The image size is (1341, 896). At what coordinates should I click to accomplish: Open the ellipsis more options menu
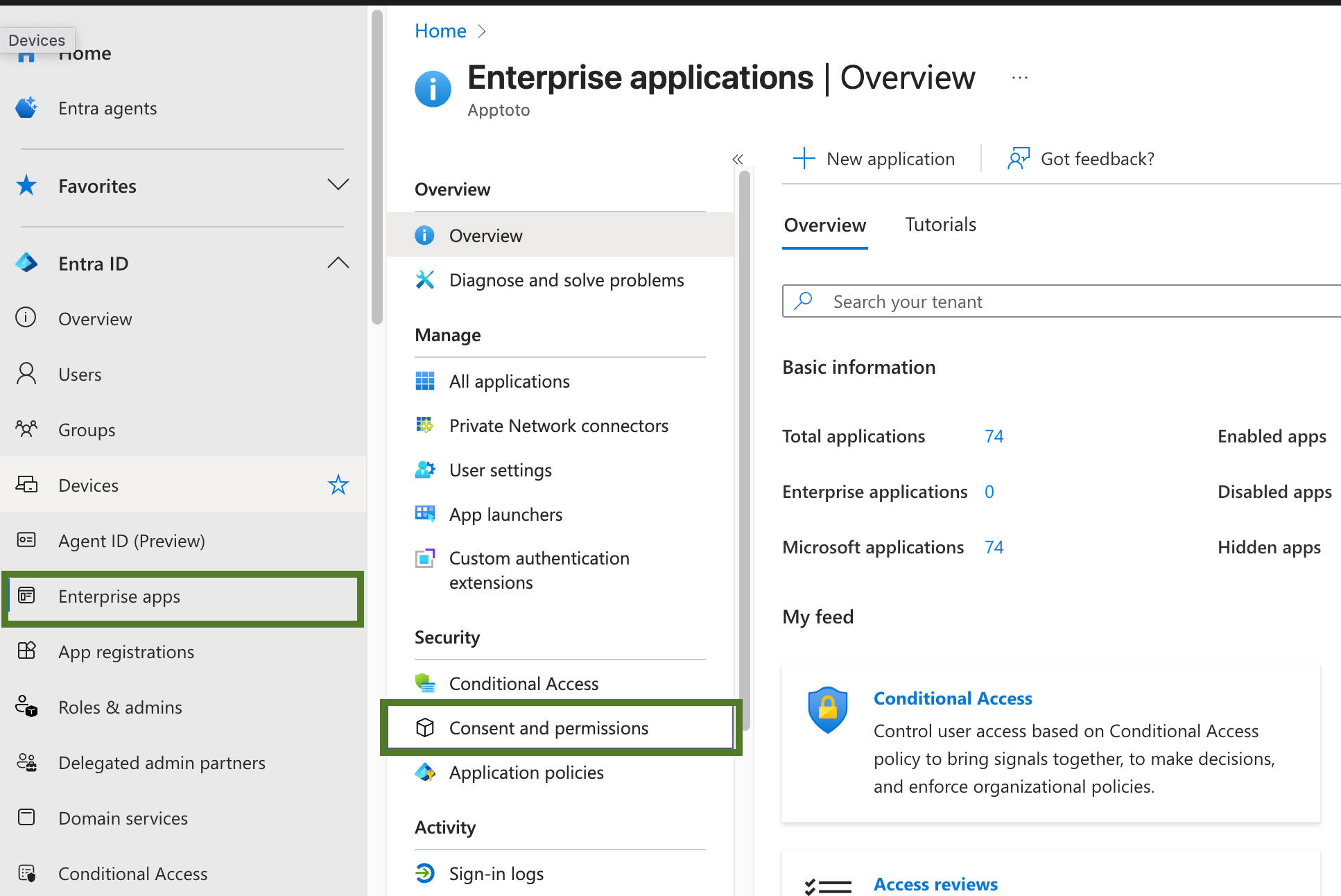click(1019, 77)
